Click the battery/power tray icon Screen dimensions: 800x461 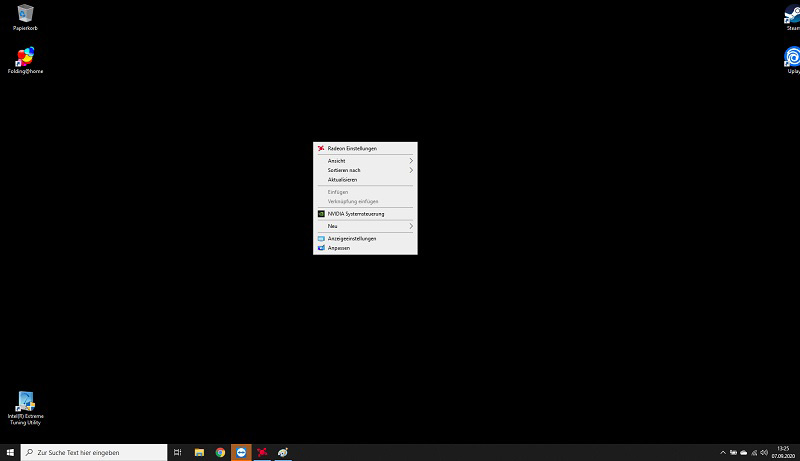pyautogui.click(x=733, y=452)
